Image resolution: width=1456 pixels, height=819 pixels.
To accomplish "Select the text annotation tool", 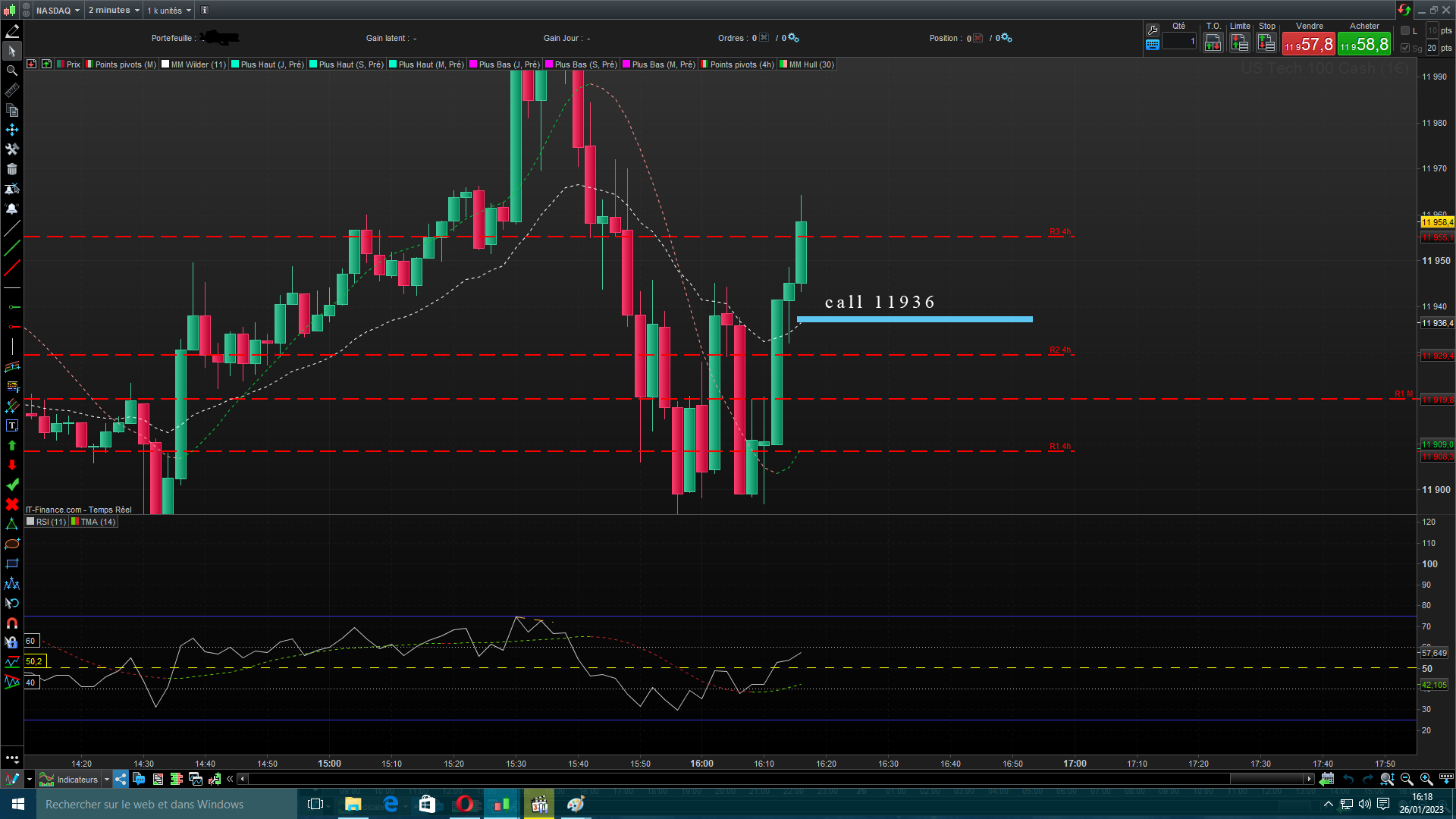I will tap(12, 425).
